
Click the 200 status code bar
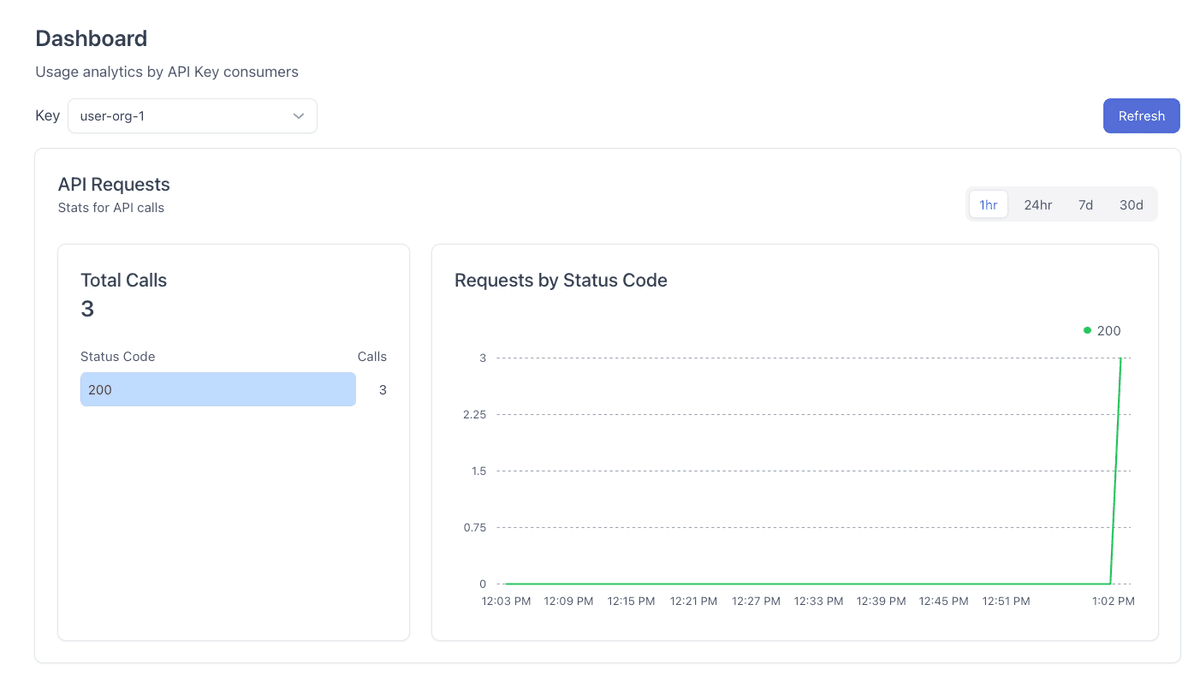[218, 390]
